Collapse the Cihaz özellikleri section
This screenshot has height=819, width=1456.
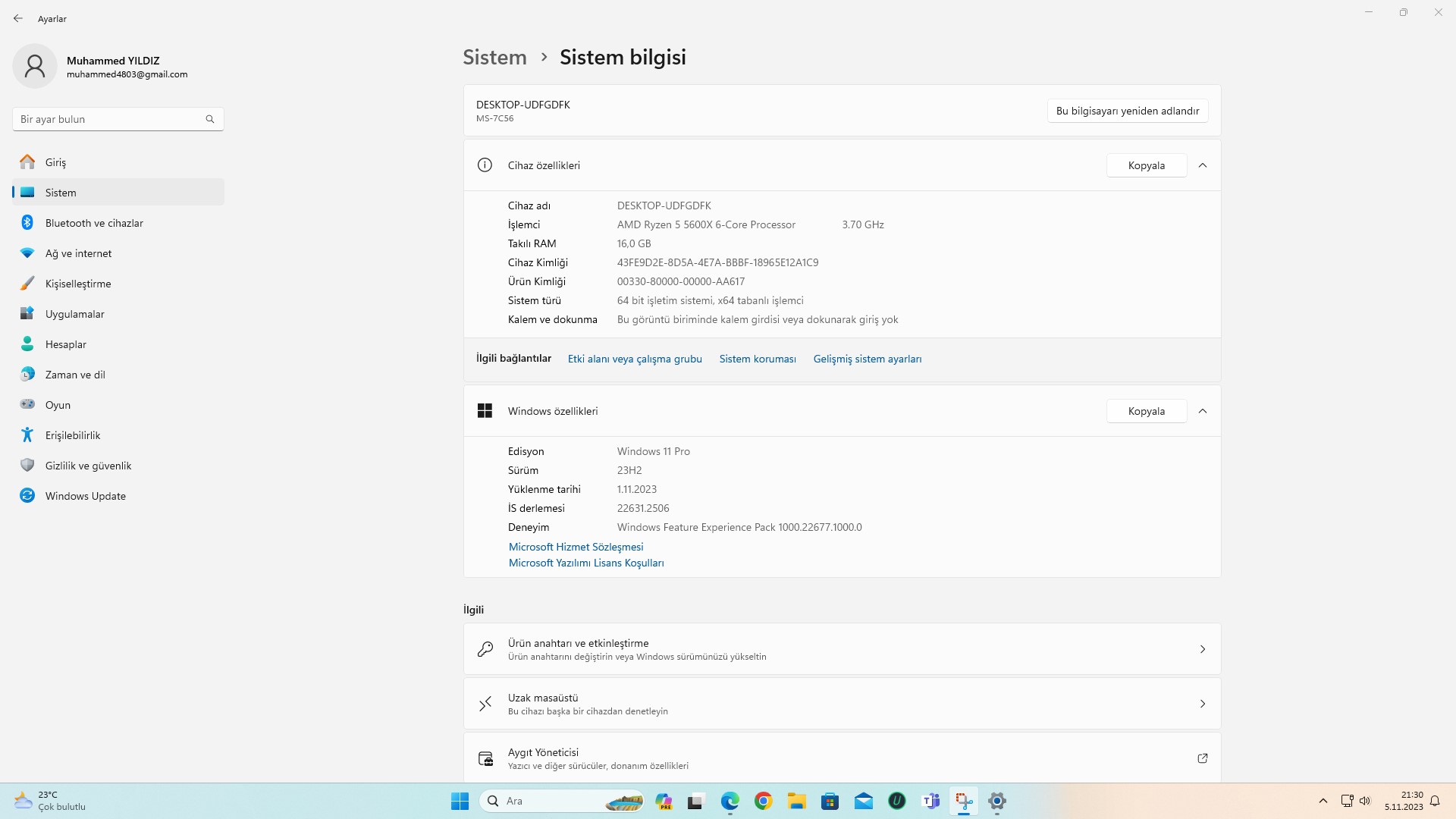click(1203, 165)
